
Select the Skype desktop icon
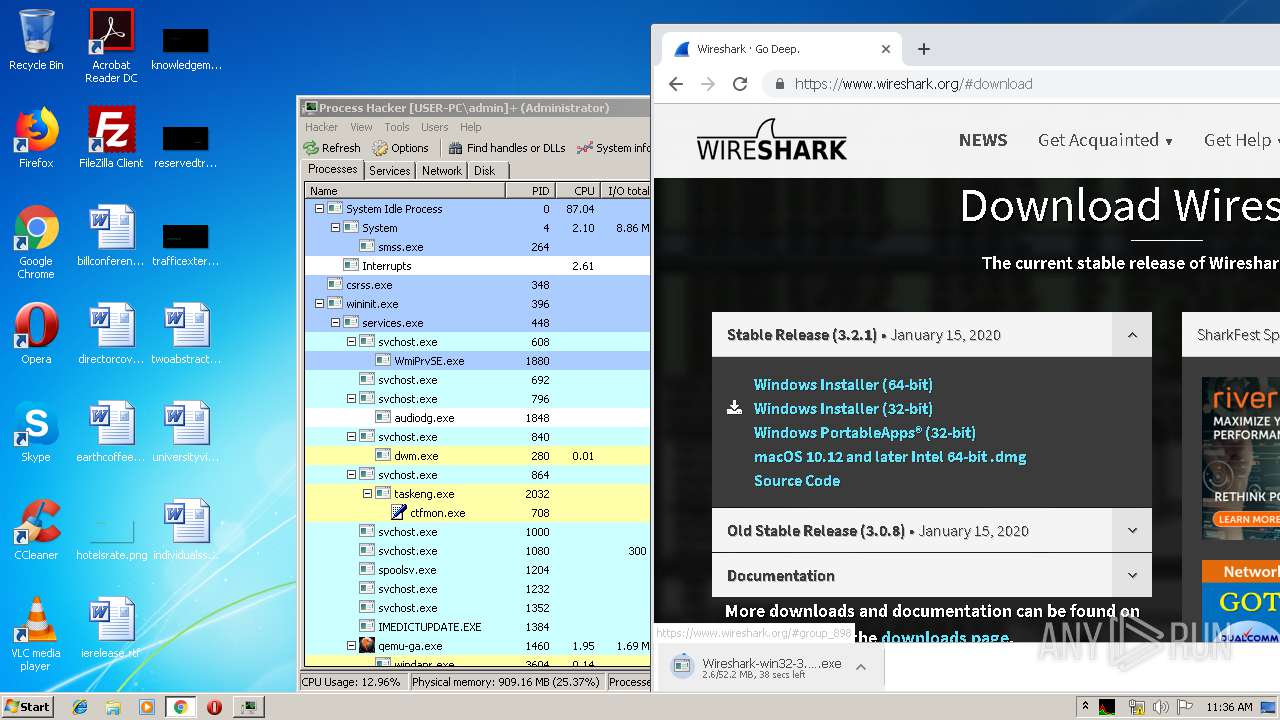(36, 432)
